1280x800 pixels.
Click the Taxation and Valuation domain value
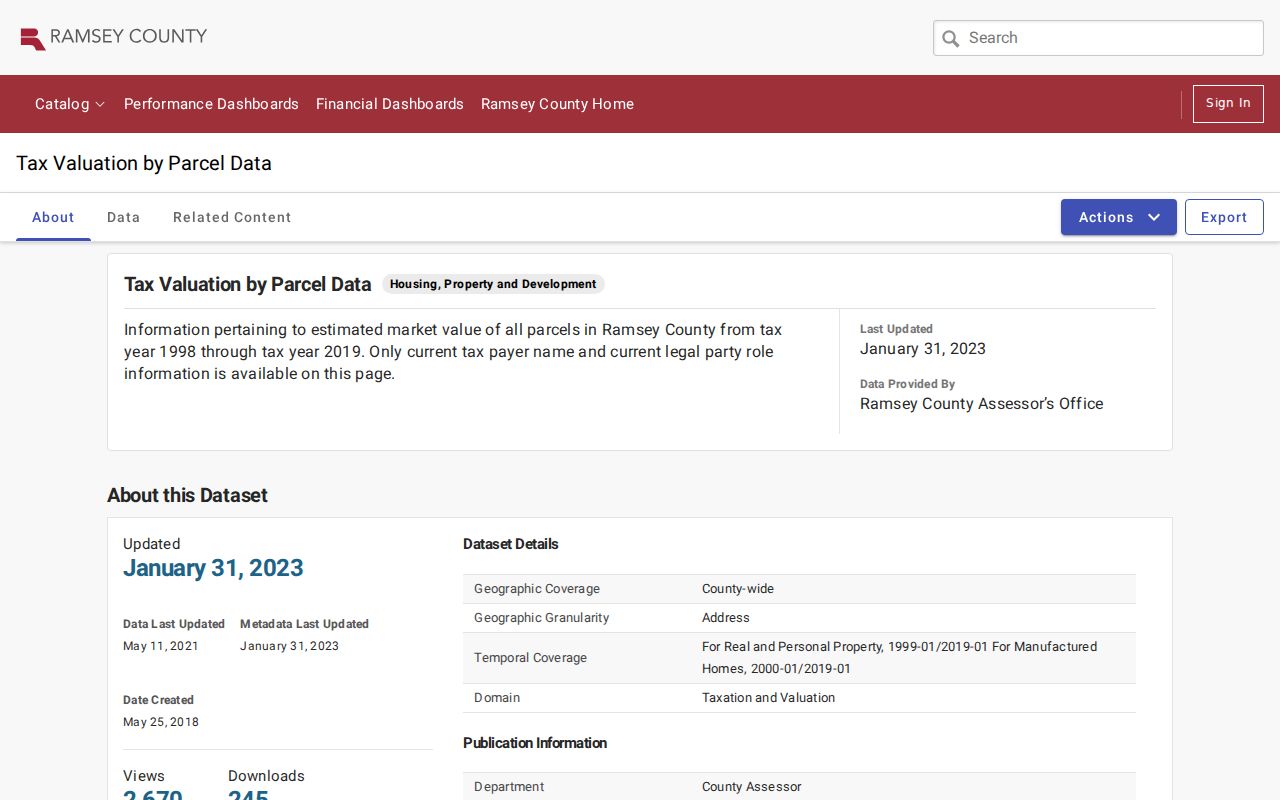768,698
